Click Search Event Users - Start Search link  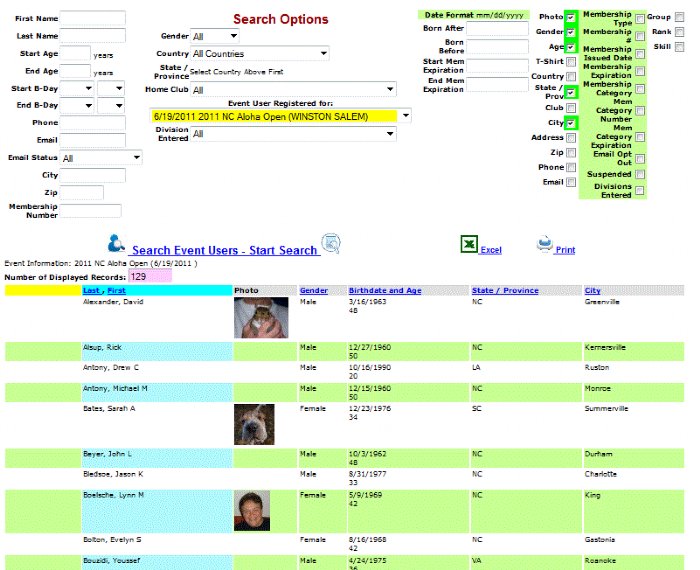[x=225, y=250]
